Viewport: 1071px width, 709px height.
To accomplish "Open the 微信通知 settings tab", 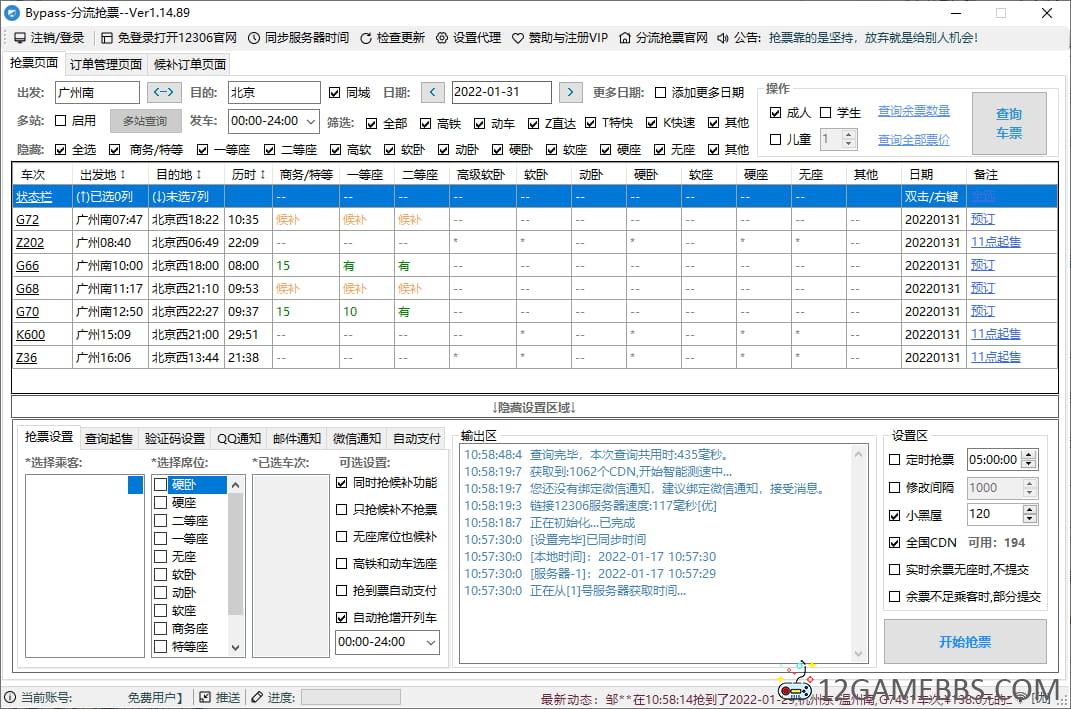I will [x=357, y=438].
